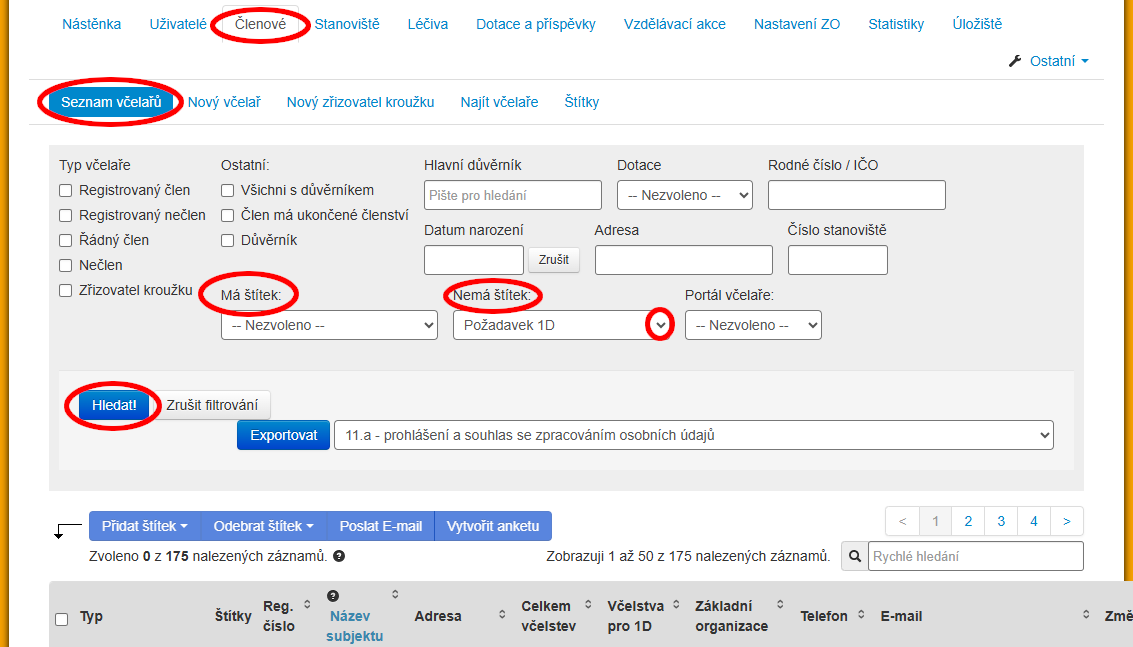Go to next page using the arrow
The image size is (1133, 647).
(x=1067, y=521)
